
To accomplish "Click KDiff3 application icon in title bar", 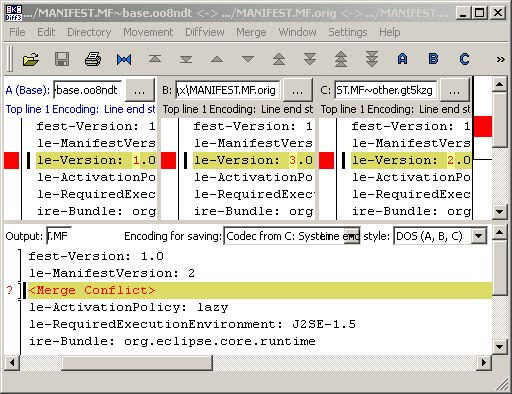I will [x=13, y=13].
